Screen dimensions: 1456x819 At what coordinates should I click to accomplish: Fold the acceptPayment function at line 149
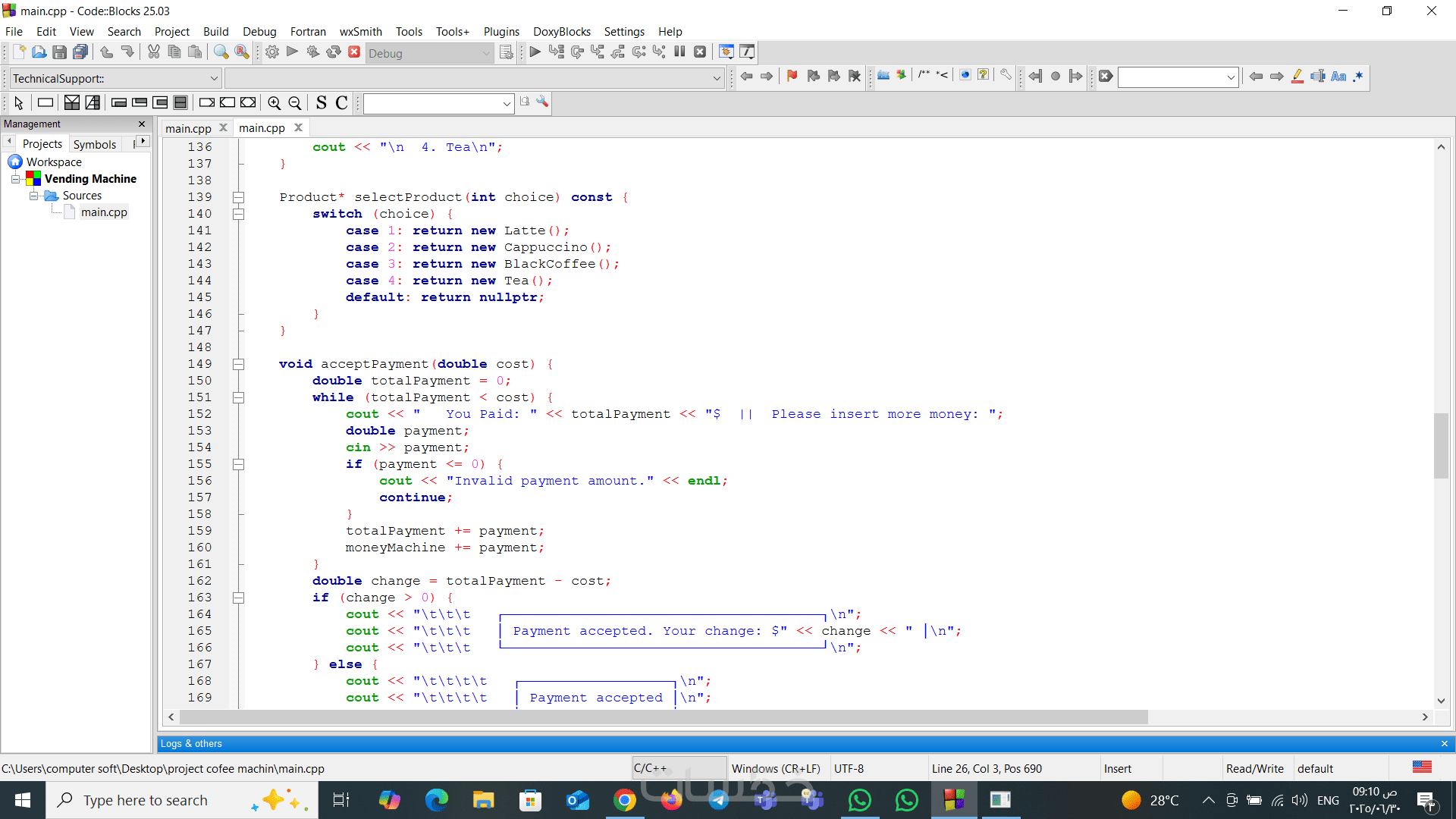pyautogui.click(x=238, y=364)
